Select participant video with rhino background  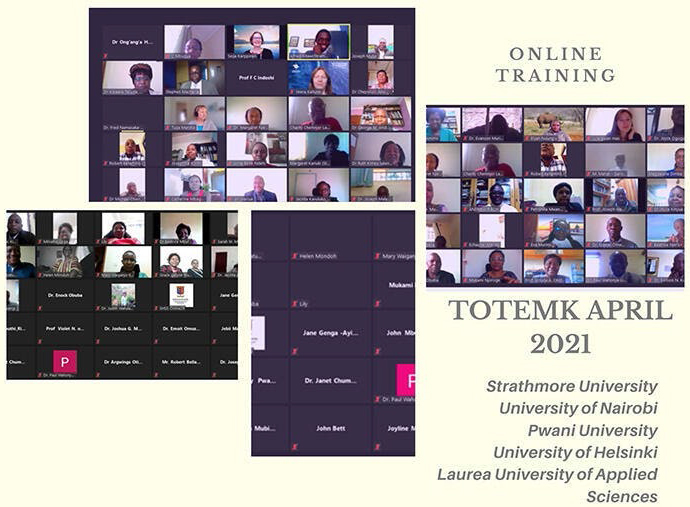click(554, 124)
